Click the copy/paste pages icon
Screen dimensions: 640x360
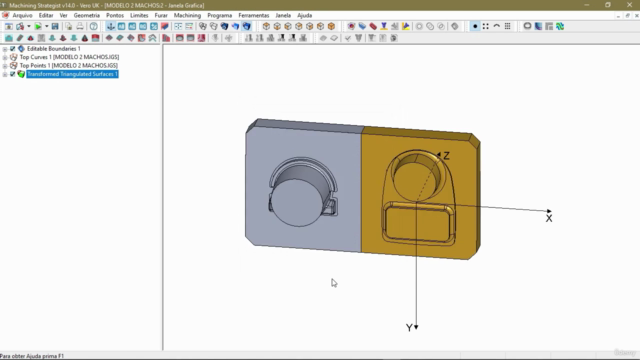[69, 27]
